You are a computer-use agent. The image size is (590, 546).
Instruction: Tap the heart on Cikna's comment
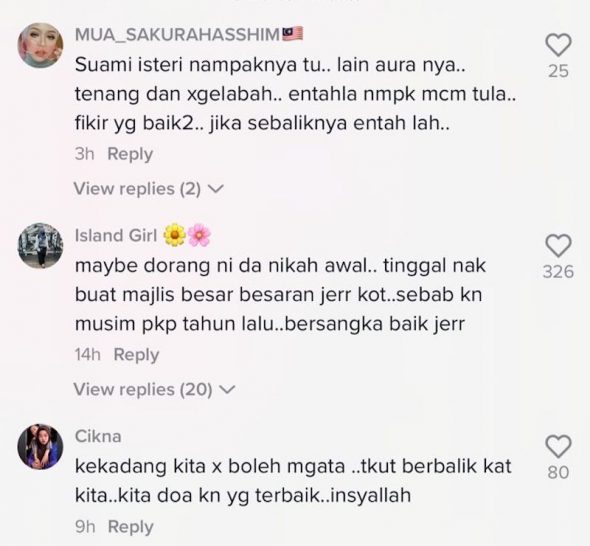(x=558, y=446)
